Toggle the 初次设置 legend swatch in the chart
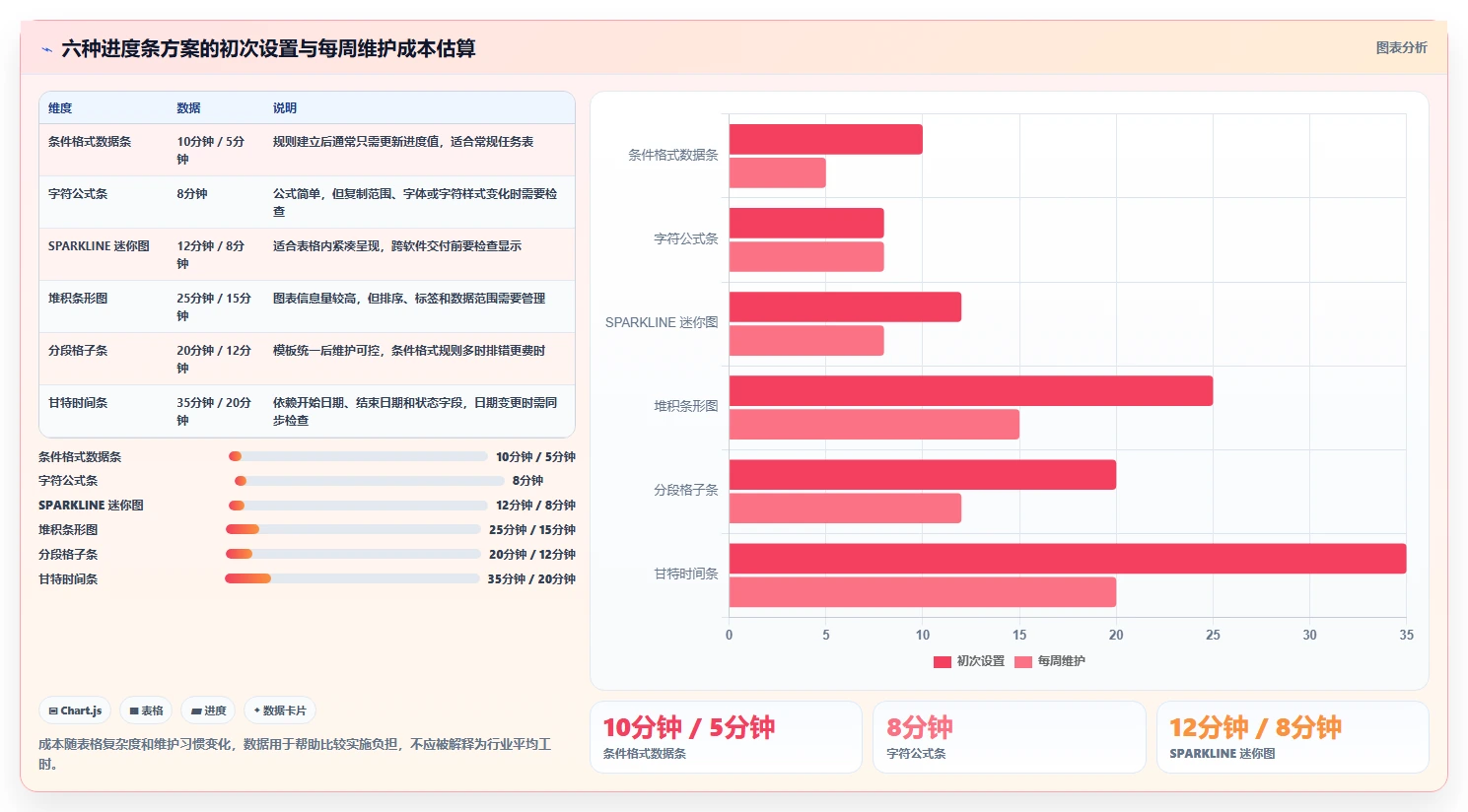This screenshot has width=1468, height=812. [x=942, y=661]
